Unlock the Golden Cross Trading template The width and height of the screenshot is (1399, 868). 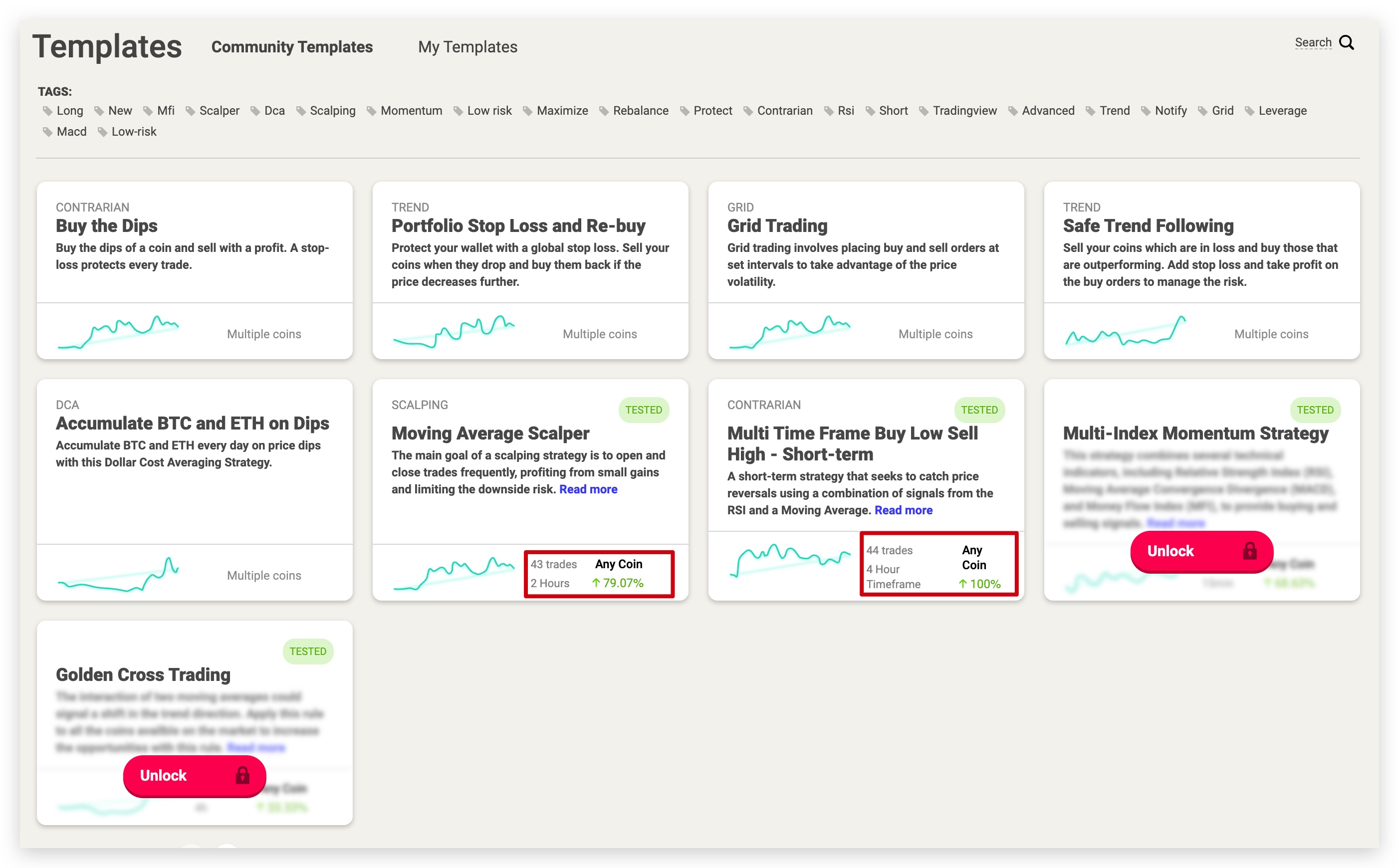tap(194, 776)
